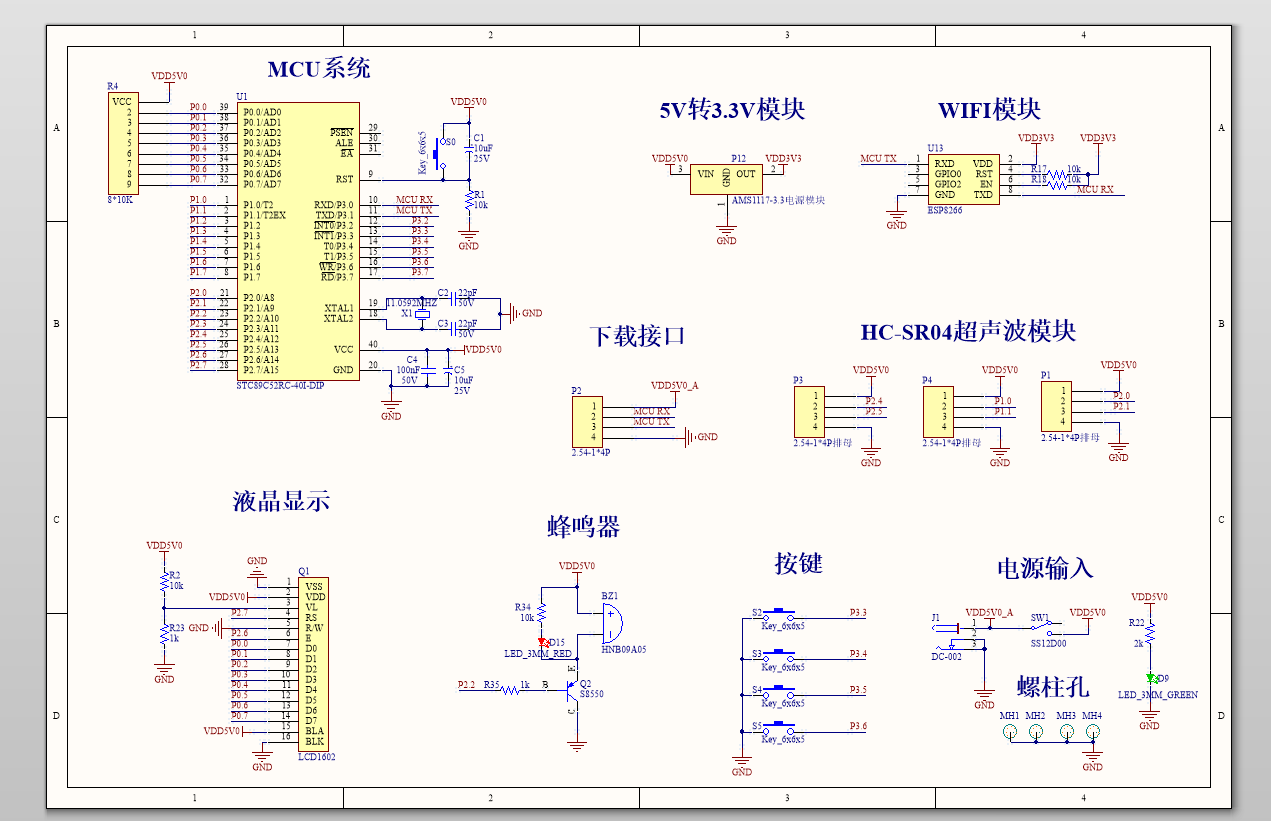
Task: Click the red LED D15 symbol
Action: tap(544, 642)
